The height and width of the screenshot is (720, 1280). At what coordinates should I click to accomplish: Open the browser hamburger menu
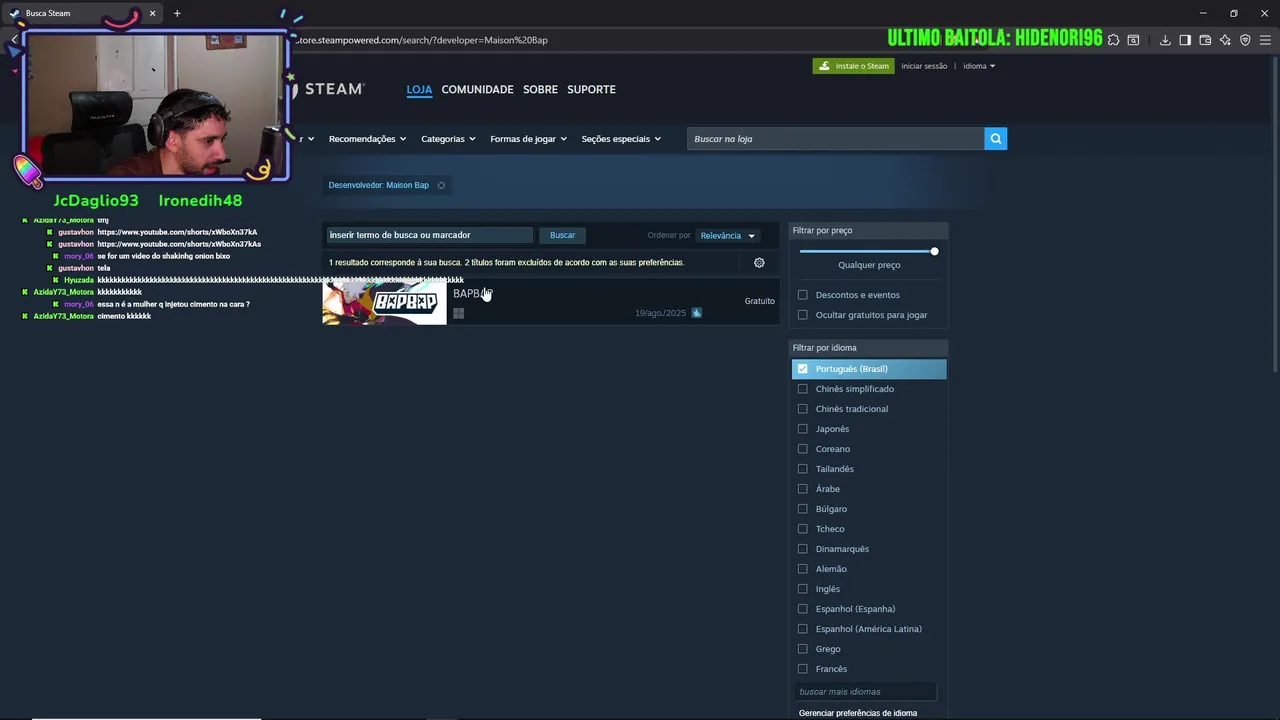[1265, 40]
